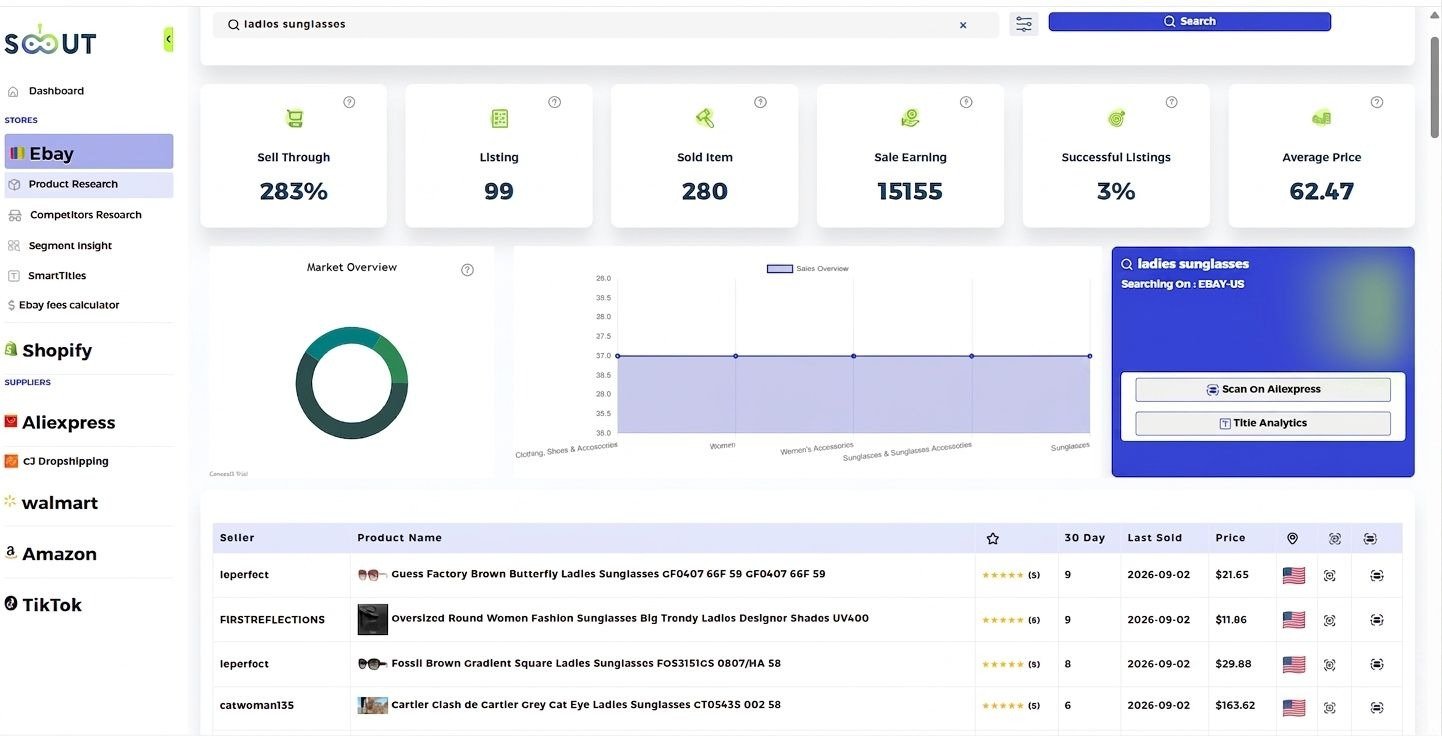Image resolution: width=1442 pixels, height=736 pixels.
Task: Show help for the Sell Through card
Action: tap(349, 102)
